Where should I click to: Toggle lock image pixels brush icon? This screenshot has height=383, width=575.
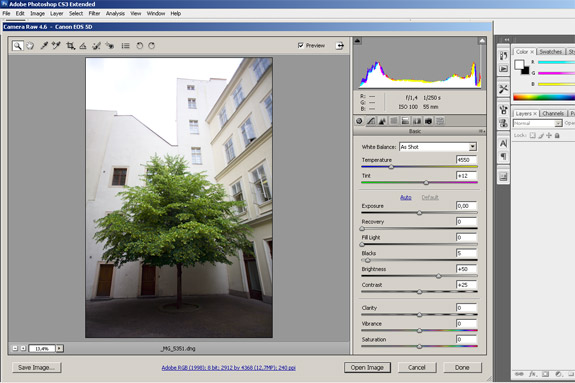pos(541,136)
